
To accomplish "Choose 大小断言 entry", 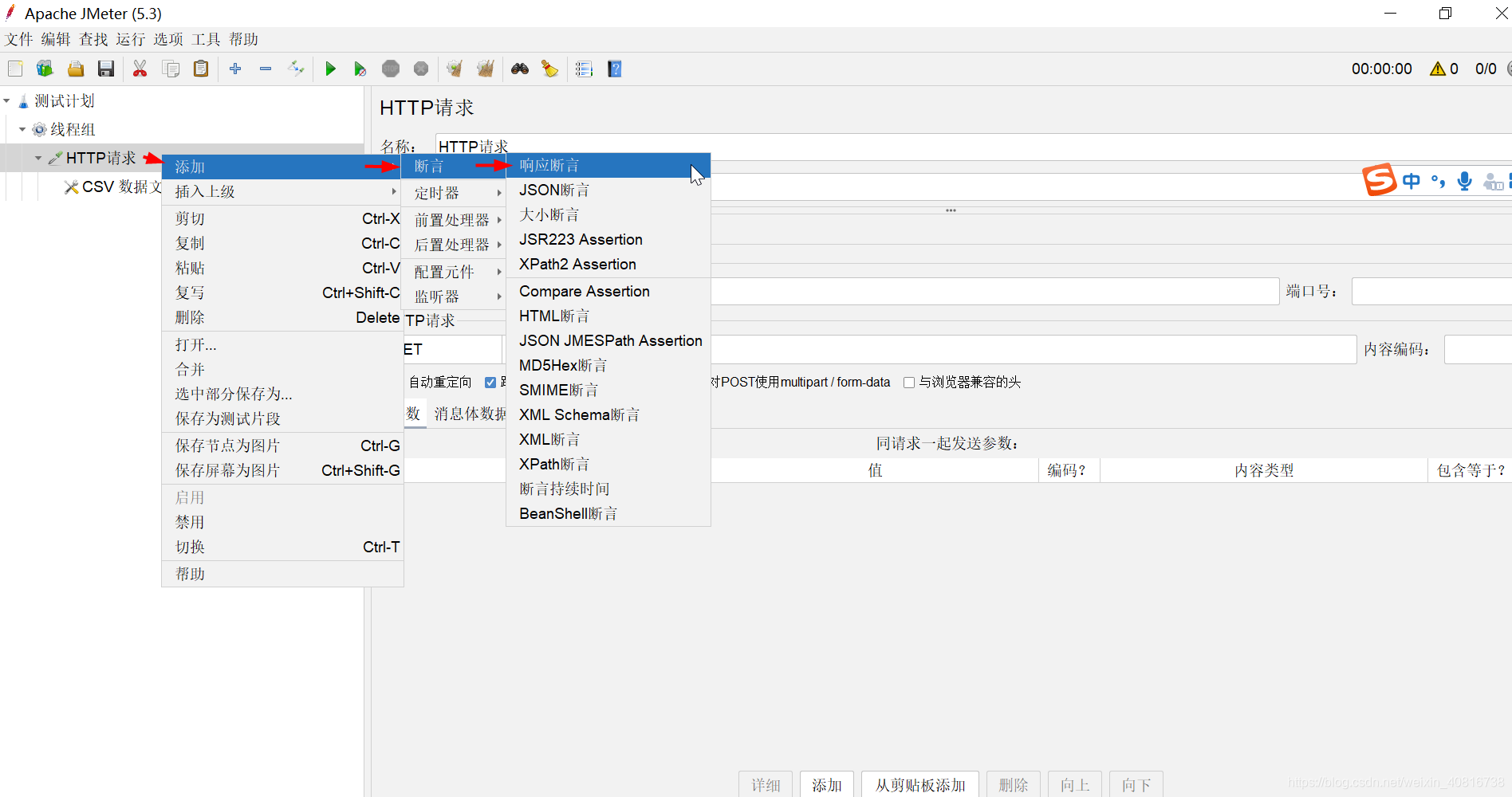I will (x=608, y=214).
